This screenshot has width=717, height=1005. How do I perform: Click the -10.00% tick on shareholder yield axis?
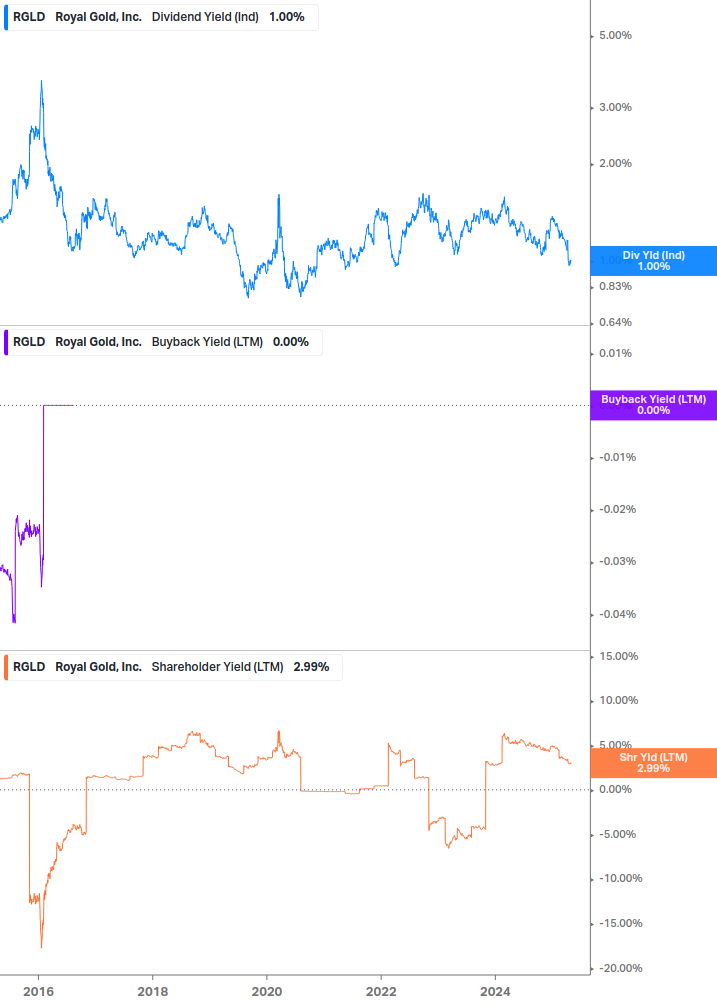620,879
